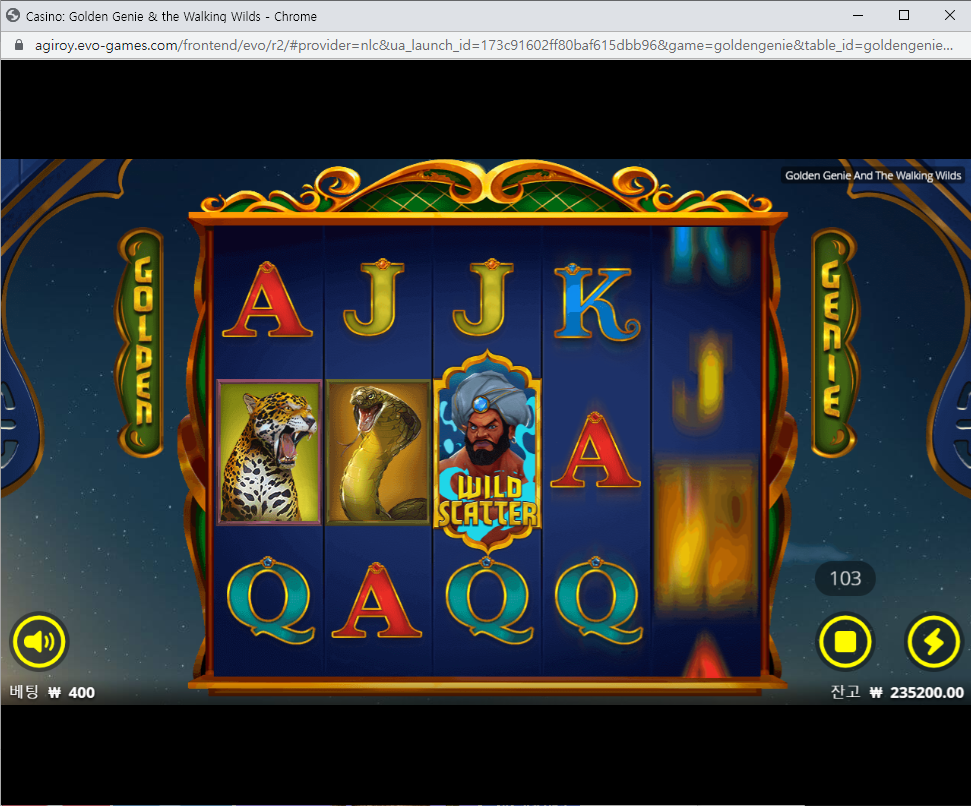Click the Q symbol at bottom of reel one
This screenshot has width=971, height=806.
270,600
